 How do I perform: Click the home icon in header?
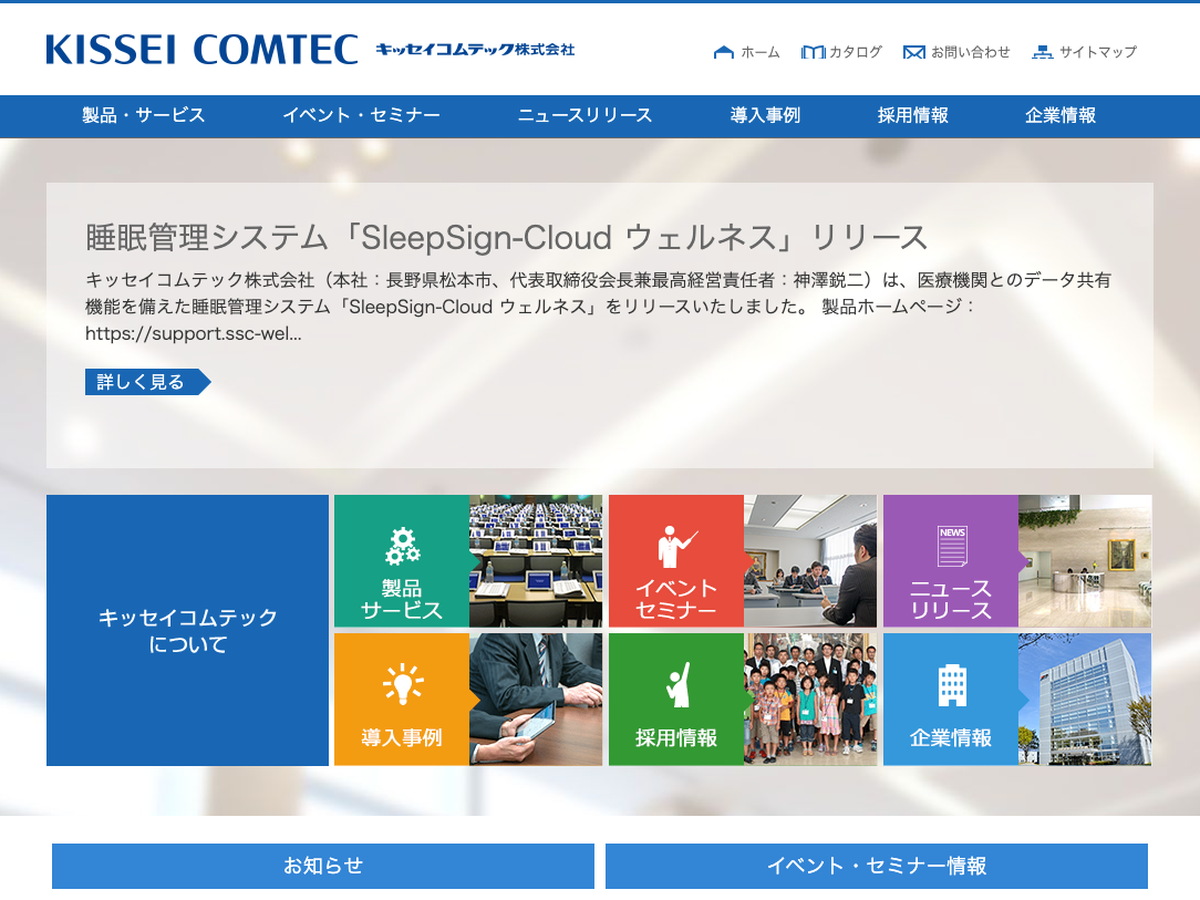tap(723, 52)
